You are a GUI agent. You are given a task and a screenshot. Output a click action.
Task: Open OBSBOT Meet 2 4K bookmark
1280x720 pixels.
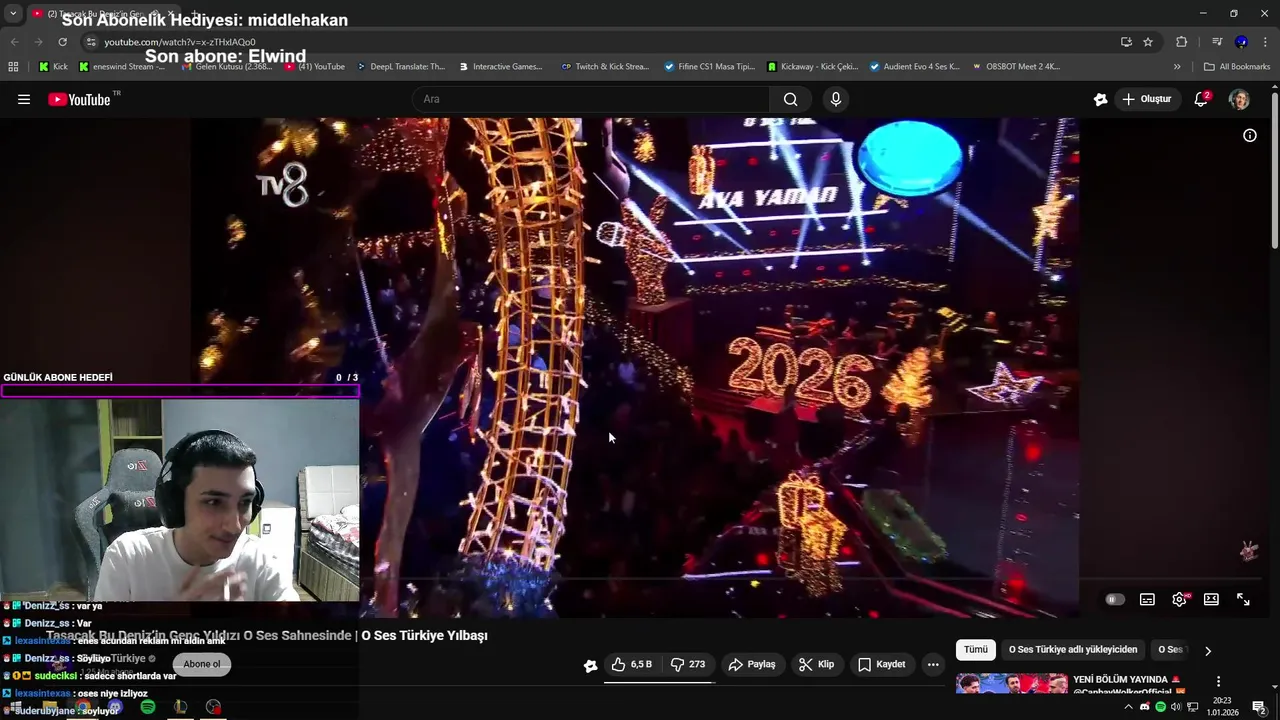point(1016,67)
